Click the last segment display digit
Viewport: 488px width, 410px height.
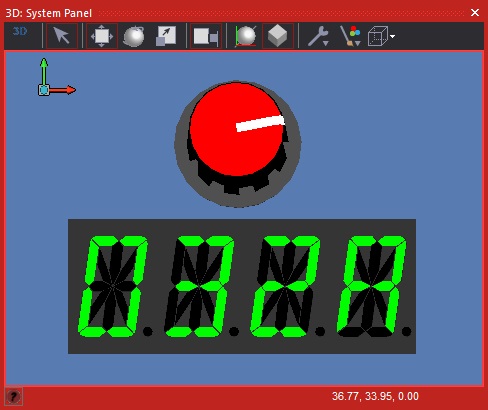tap(371, 286)
